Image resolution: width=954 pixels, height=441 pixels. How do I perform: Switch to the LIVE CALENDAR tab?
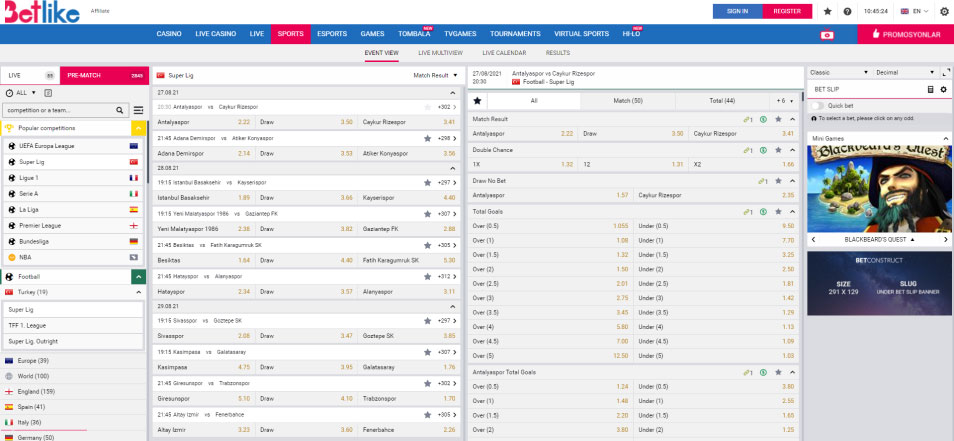[504, 53]
